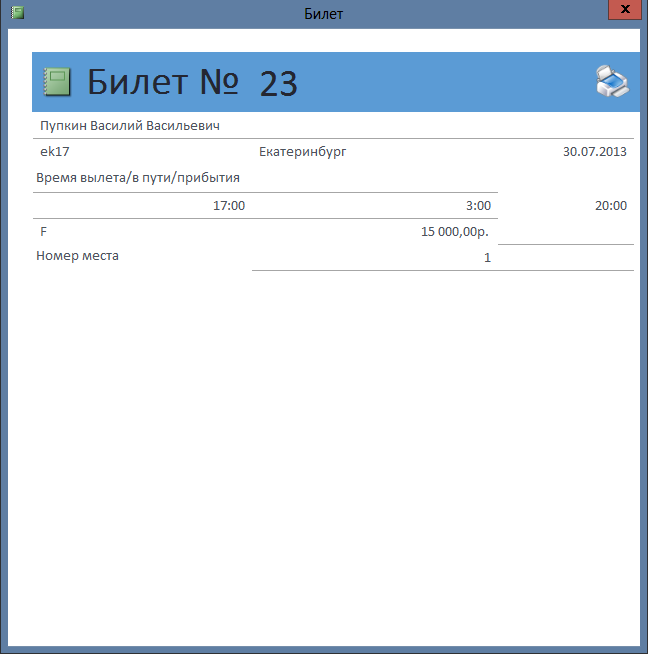
Task: Close the Билет window
Action: click(625, 10)
